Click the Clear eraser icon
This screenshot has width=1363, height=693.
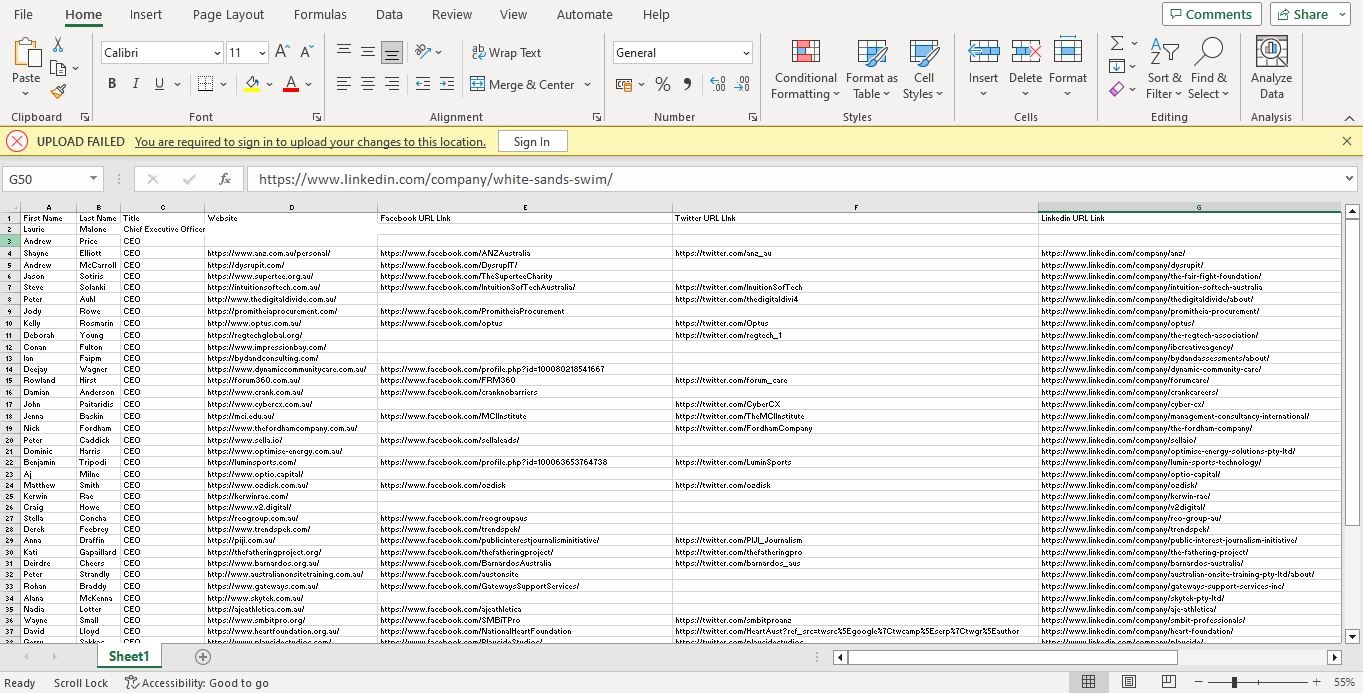point(1117,90)
